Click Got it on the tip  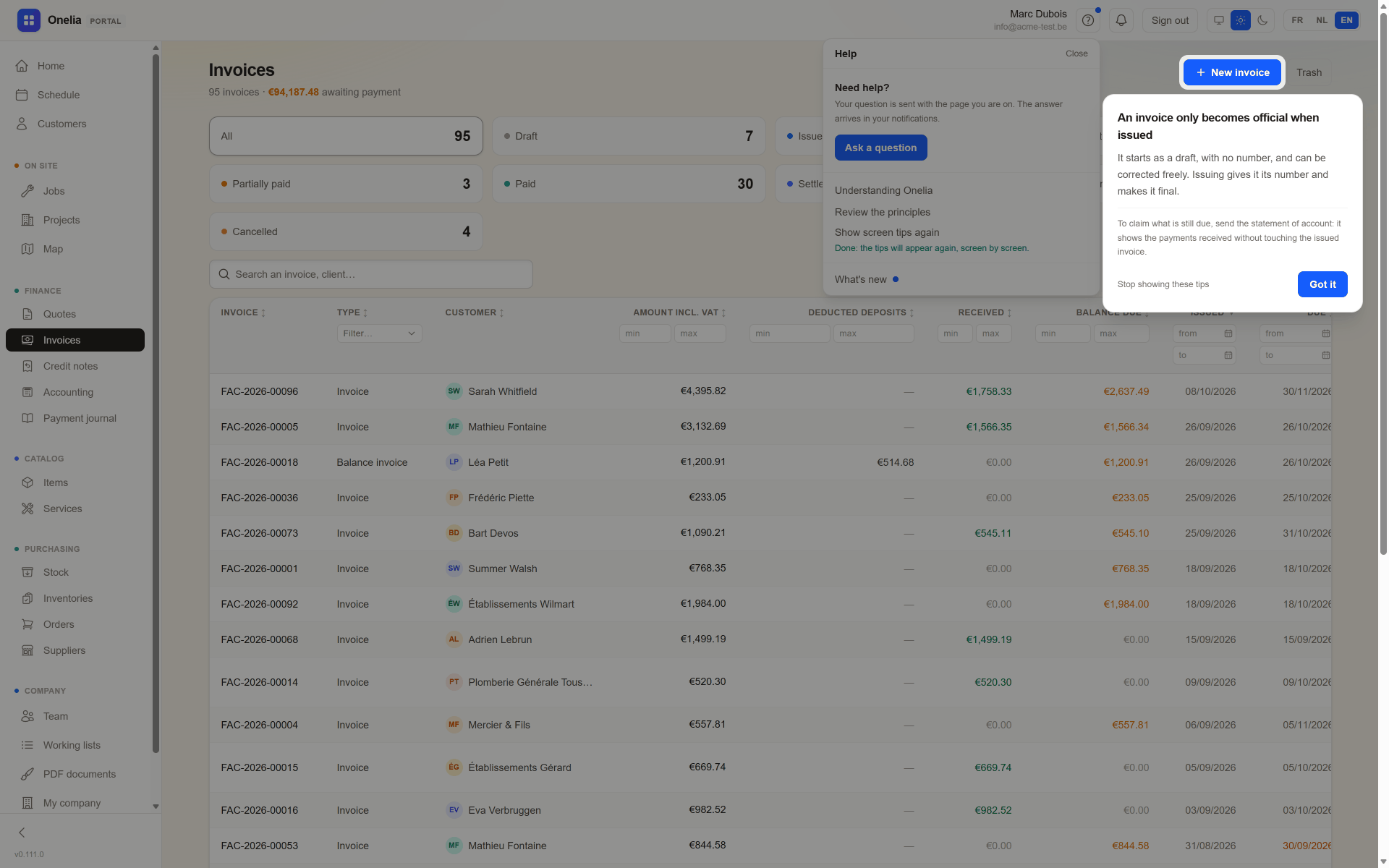[x=1322, y=284]
